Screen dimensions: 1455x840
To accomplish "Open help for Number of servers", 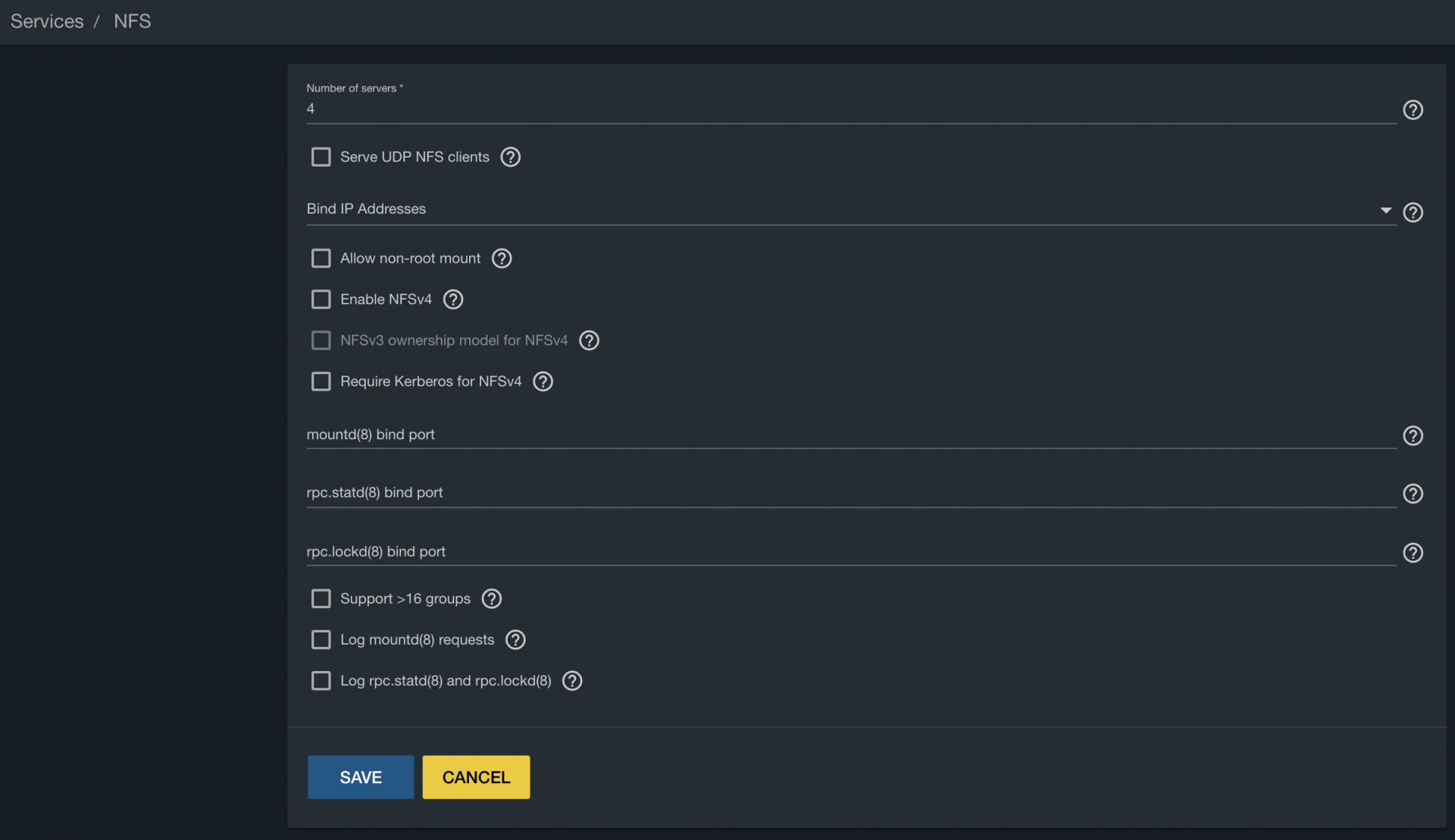I will click(x=1413, y=110).
